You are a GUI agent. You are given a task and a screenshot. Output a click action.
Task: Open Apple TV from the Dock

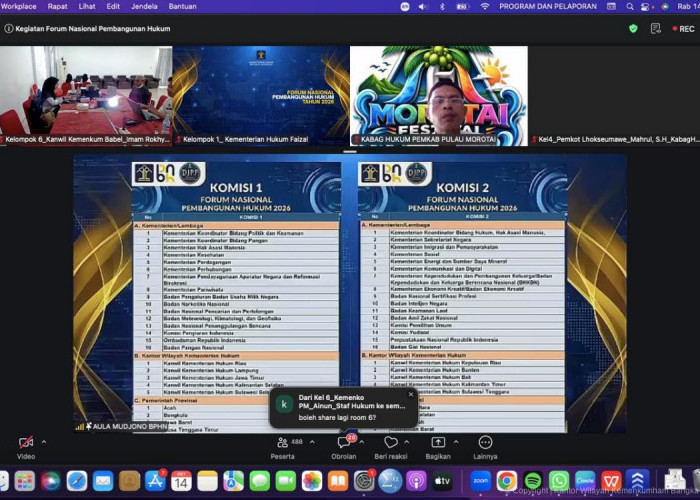[442, 481]
